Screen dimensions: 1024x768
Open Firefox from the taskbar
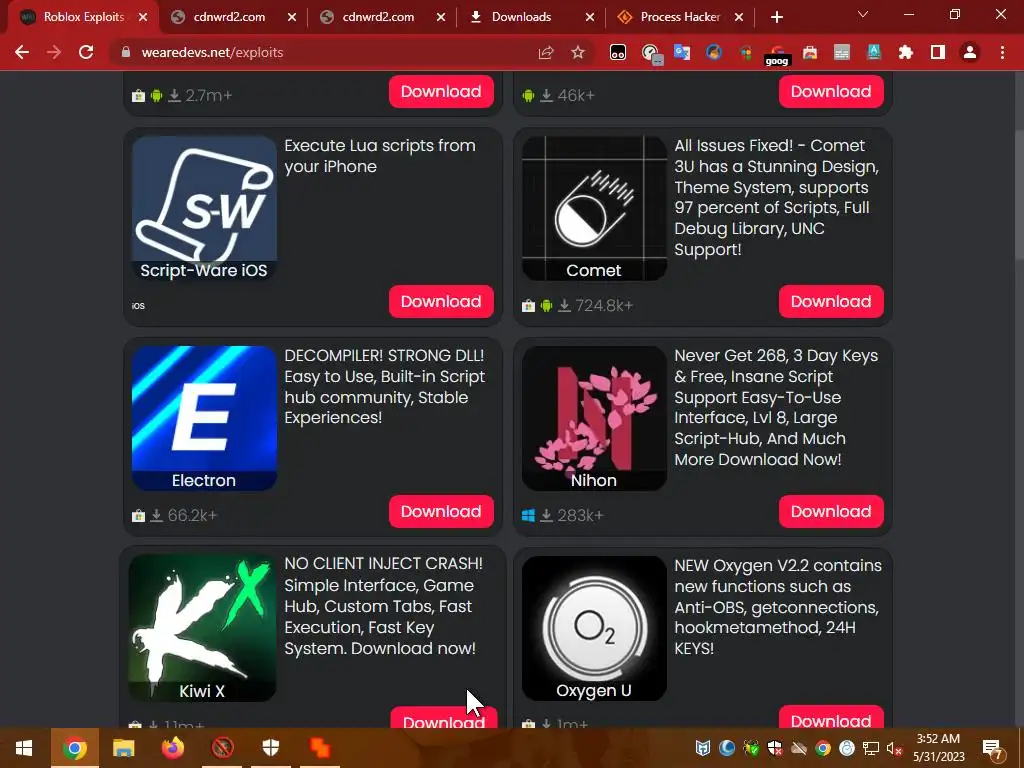pyautogui.click(x=173, y=748)
